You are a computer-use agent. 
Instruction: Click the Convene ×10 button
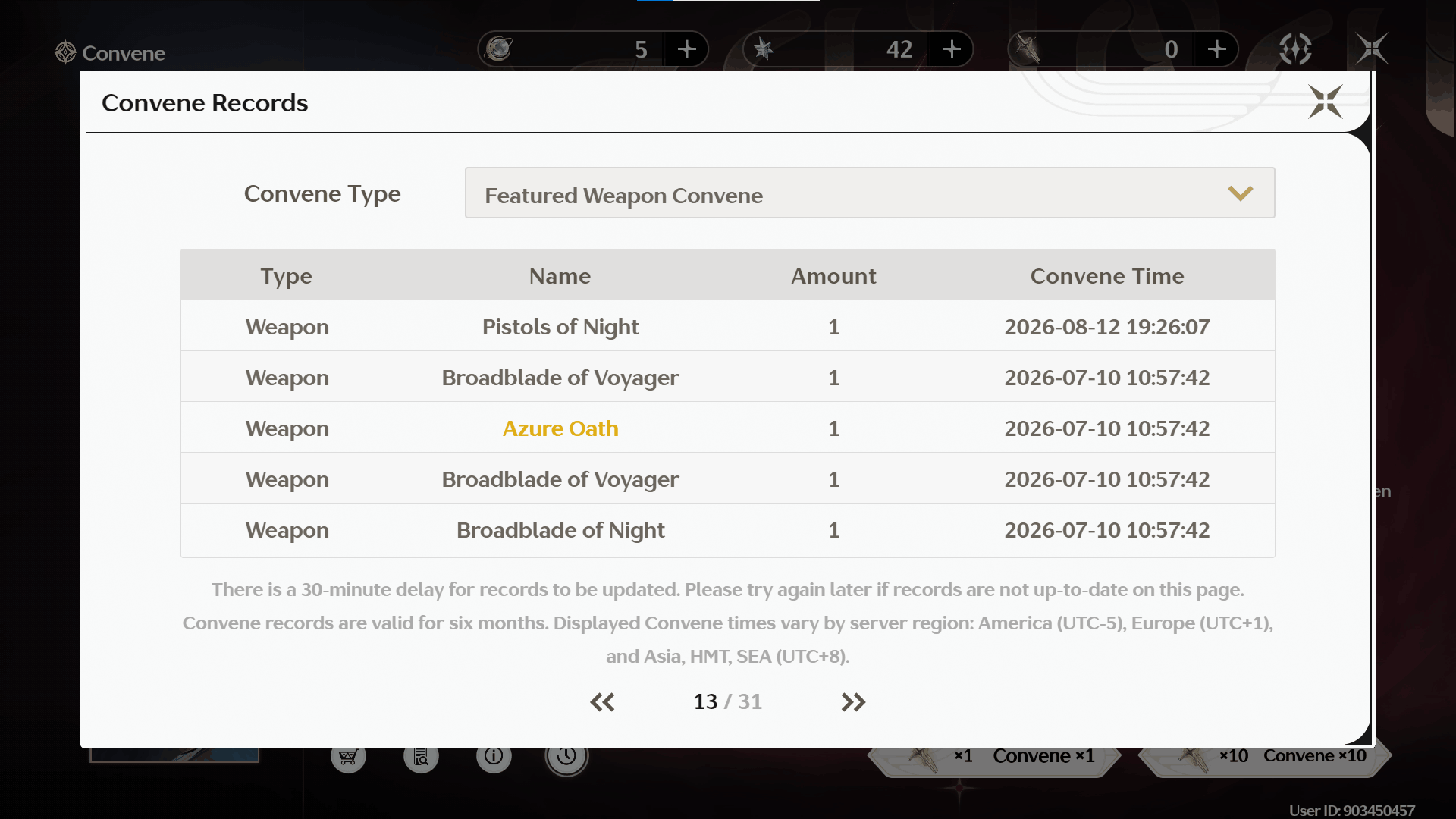point(1265,756)
